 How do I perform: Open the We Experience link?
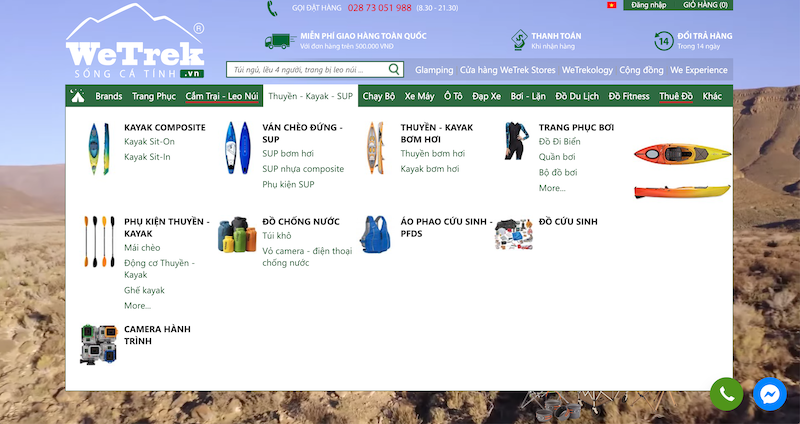pos(698,70)
